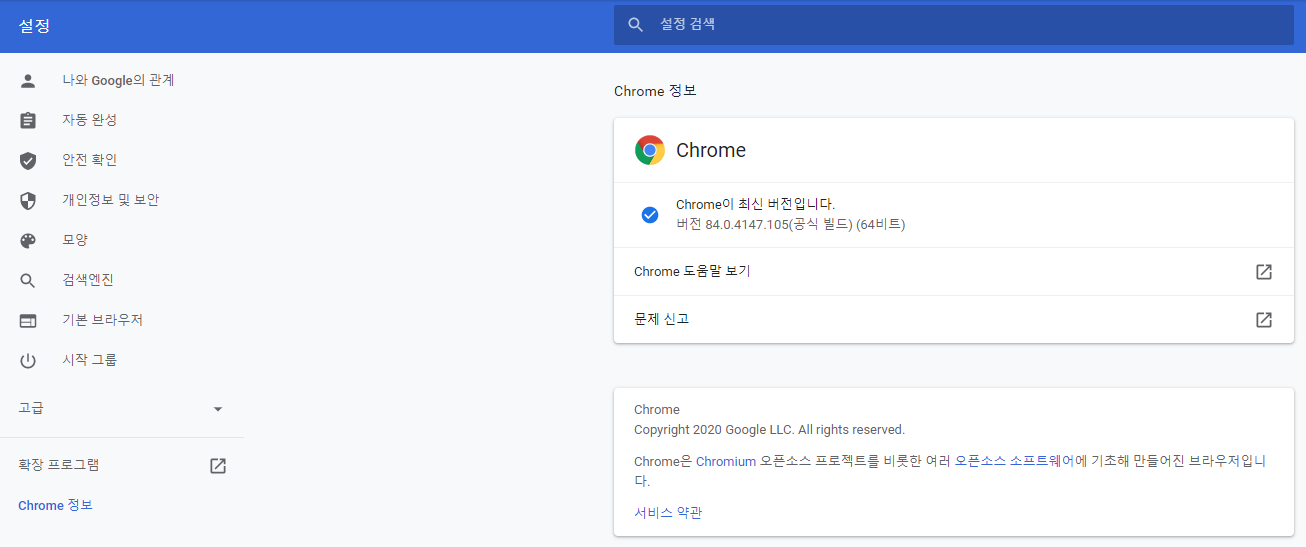The image size is (1306, 547).
Task: Click the palette icon for 모양
Action: pos(28,241)
